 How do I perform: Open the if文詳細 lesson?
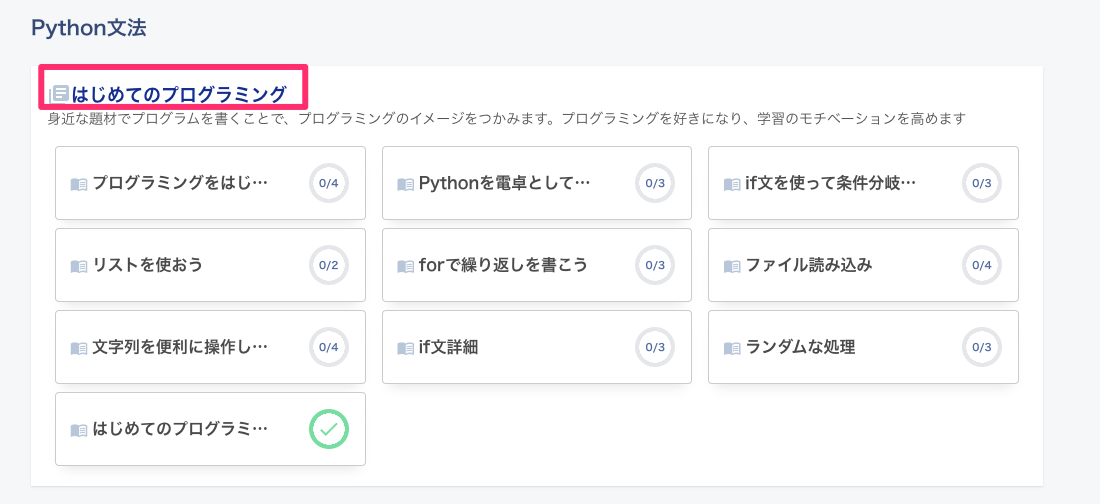pos(537,347)
